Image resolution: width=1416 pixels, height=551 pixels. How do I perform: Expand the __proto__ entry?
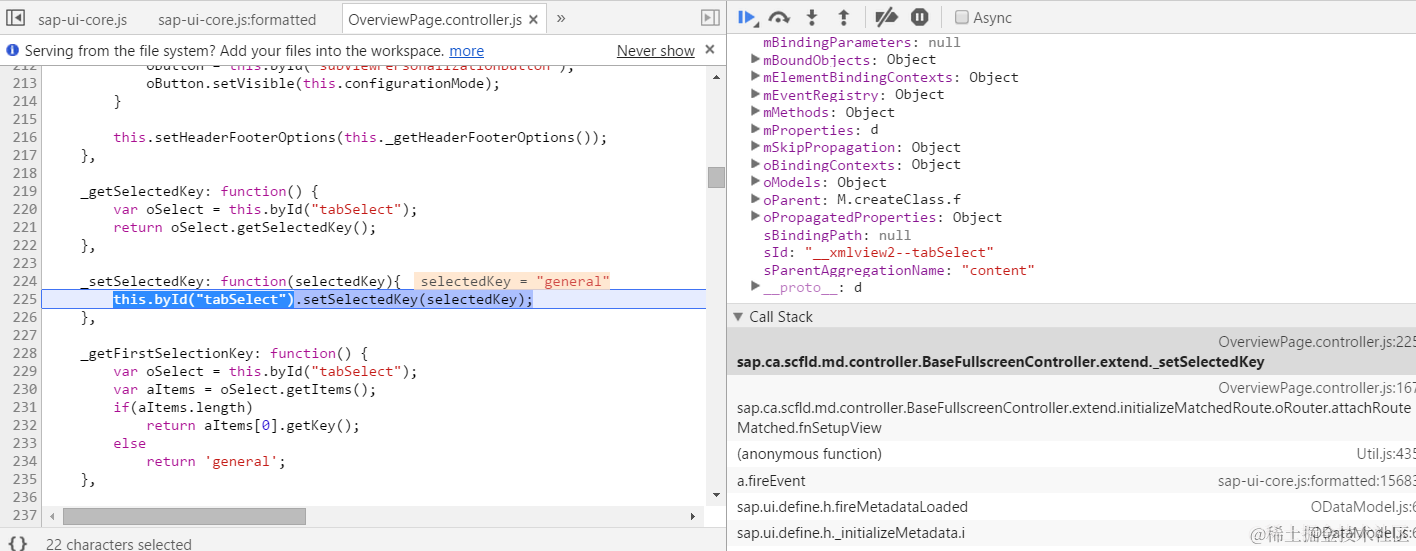pos(756,287)
